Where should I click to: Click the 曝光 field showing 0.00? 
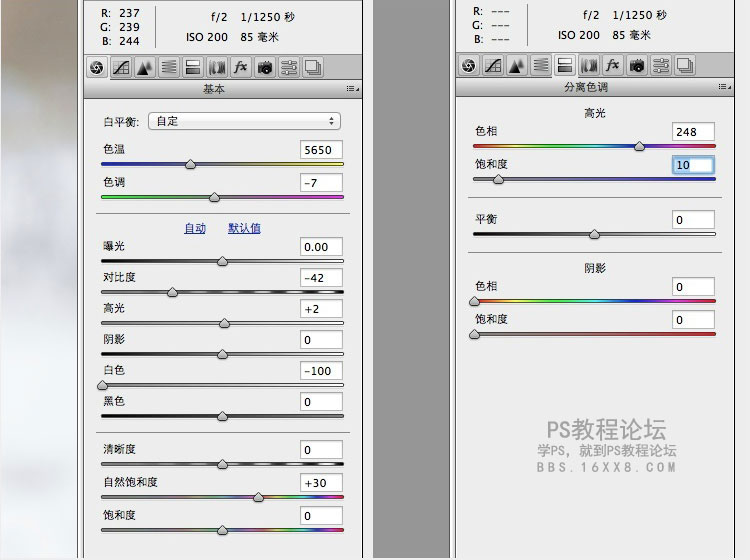pyautogui.click(x=321, y=247)
